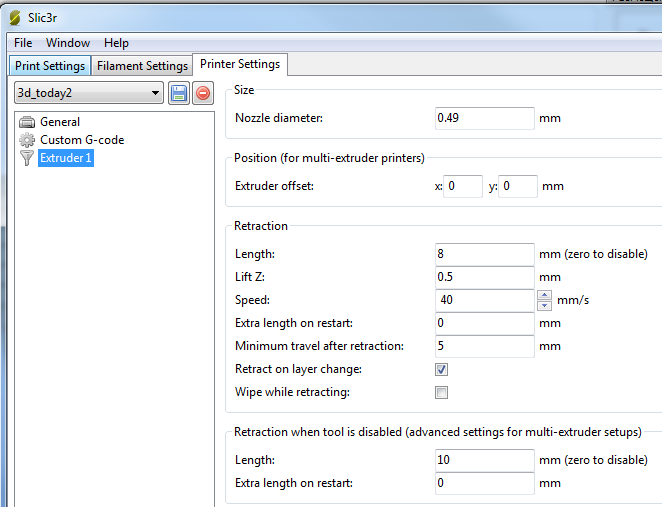Click the red delete preset icon
Image resolution: width=662 pixels, height=507 pixels.
pos(203,93)
